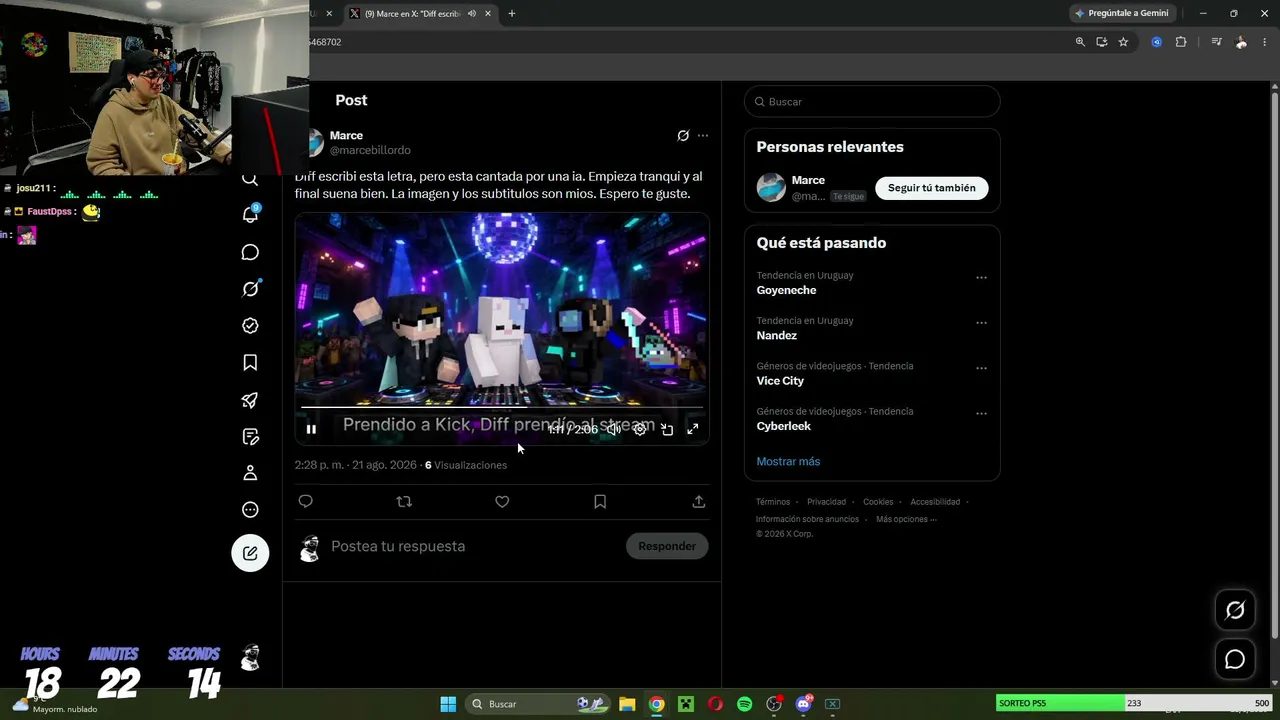Viewport: 1280px width, 720px height.
Task: Open Discord from the taskbar
Action: tap(803, 704)
